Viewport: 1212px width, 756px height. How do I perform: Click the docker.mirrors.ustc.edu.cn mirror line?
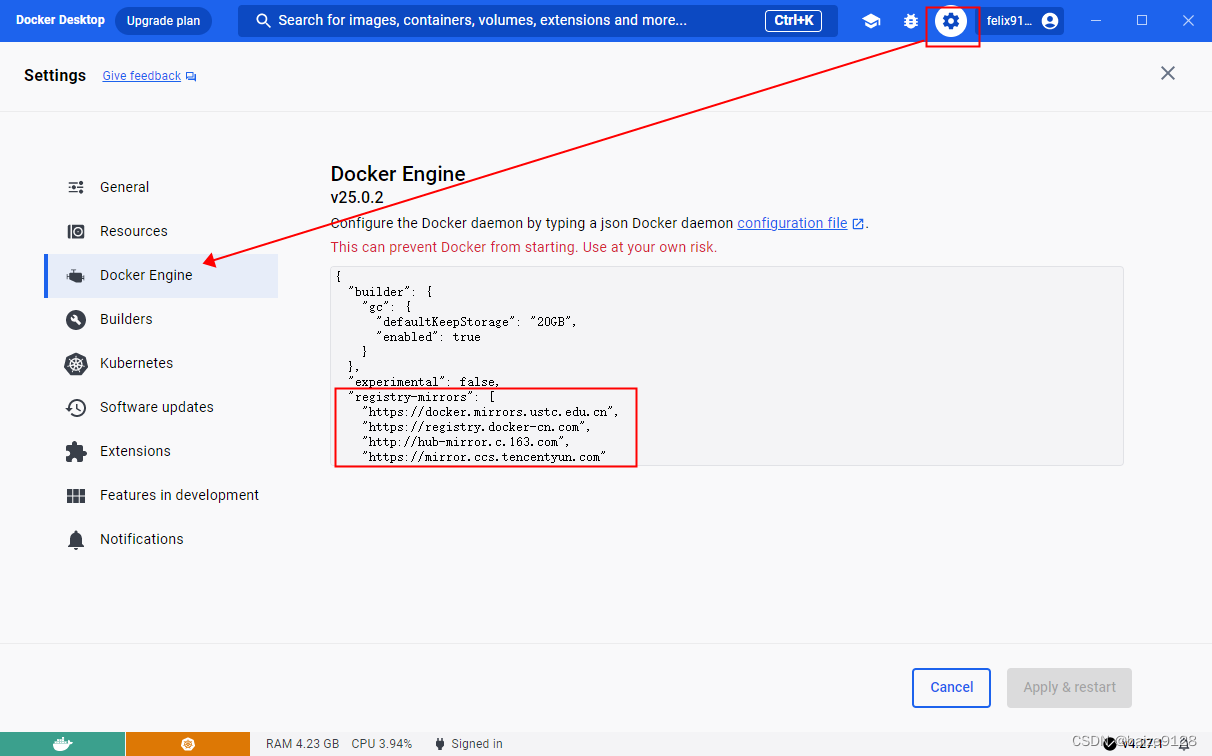490,412
